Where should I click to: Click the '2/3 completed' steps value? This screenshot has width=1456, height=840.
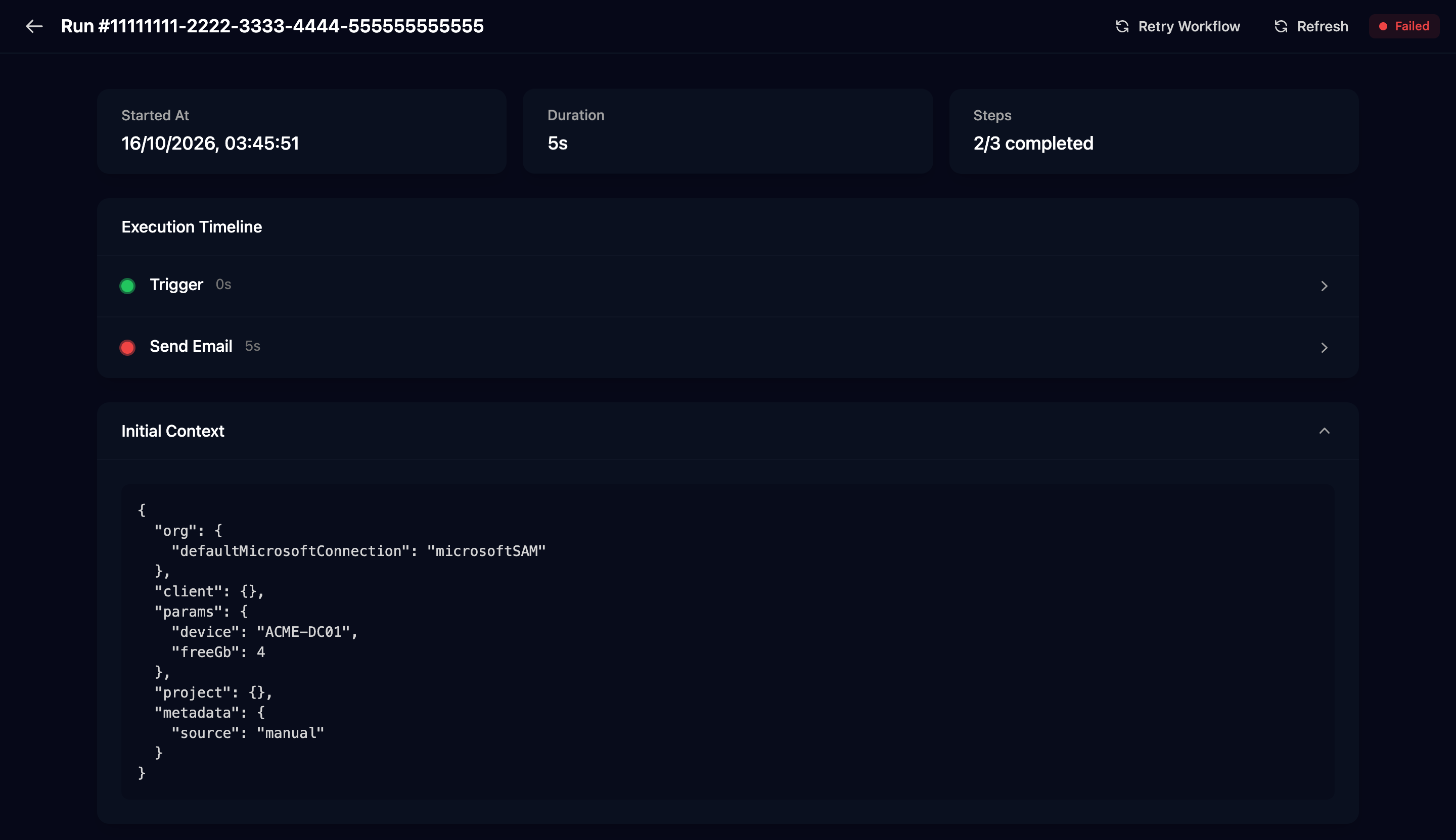click(x=1033, y=143)
